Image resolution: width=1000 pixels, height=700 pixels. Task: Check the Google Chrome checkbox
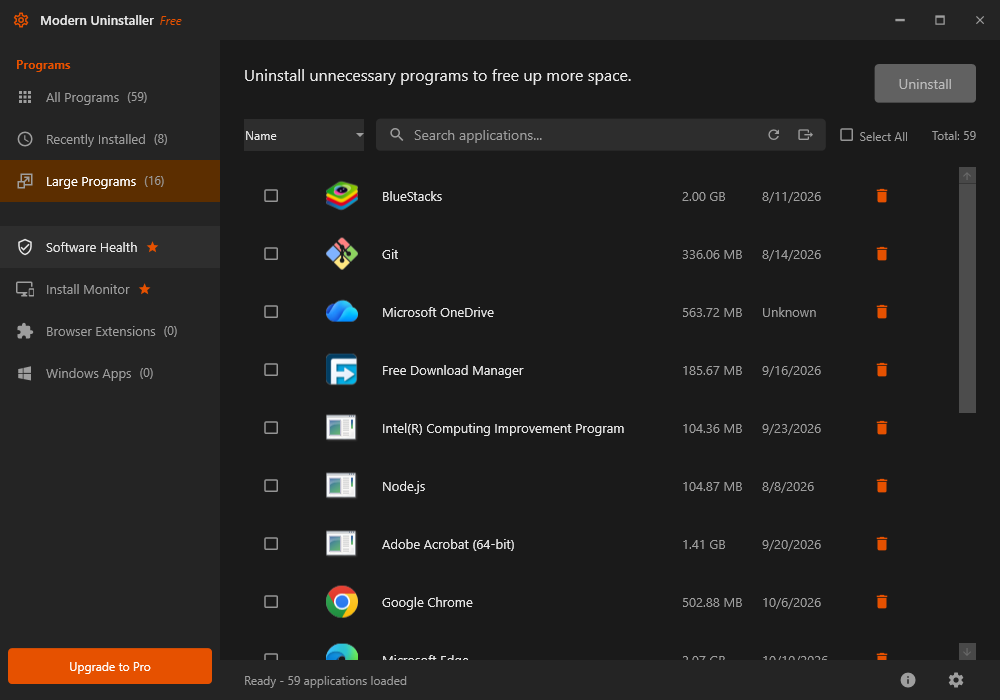271,602
